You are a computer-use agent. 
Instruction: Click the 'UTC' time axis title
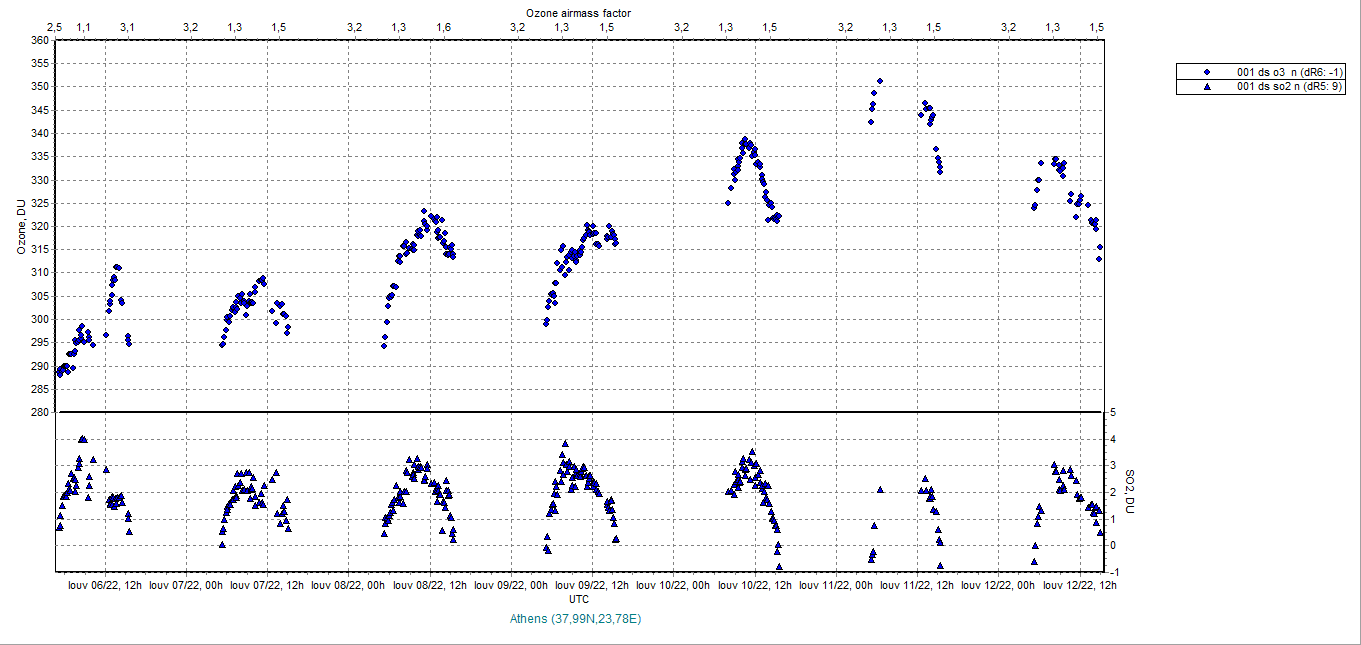coord(578,598)
